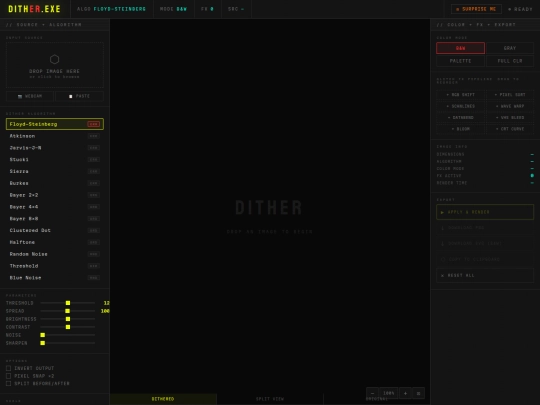The height and width of the screenshot is (405, 540).
Task: Click the paste clipboard icon
Action: (71, 96)
